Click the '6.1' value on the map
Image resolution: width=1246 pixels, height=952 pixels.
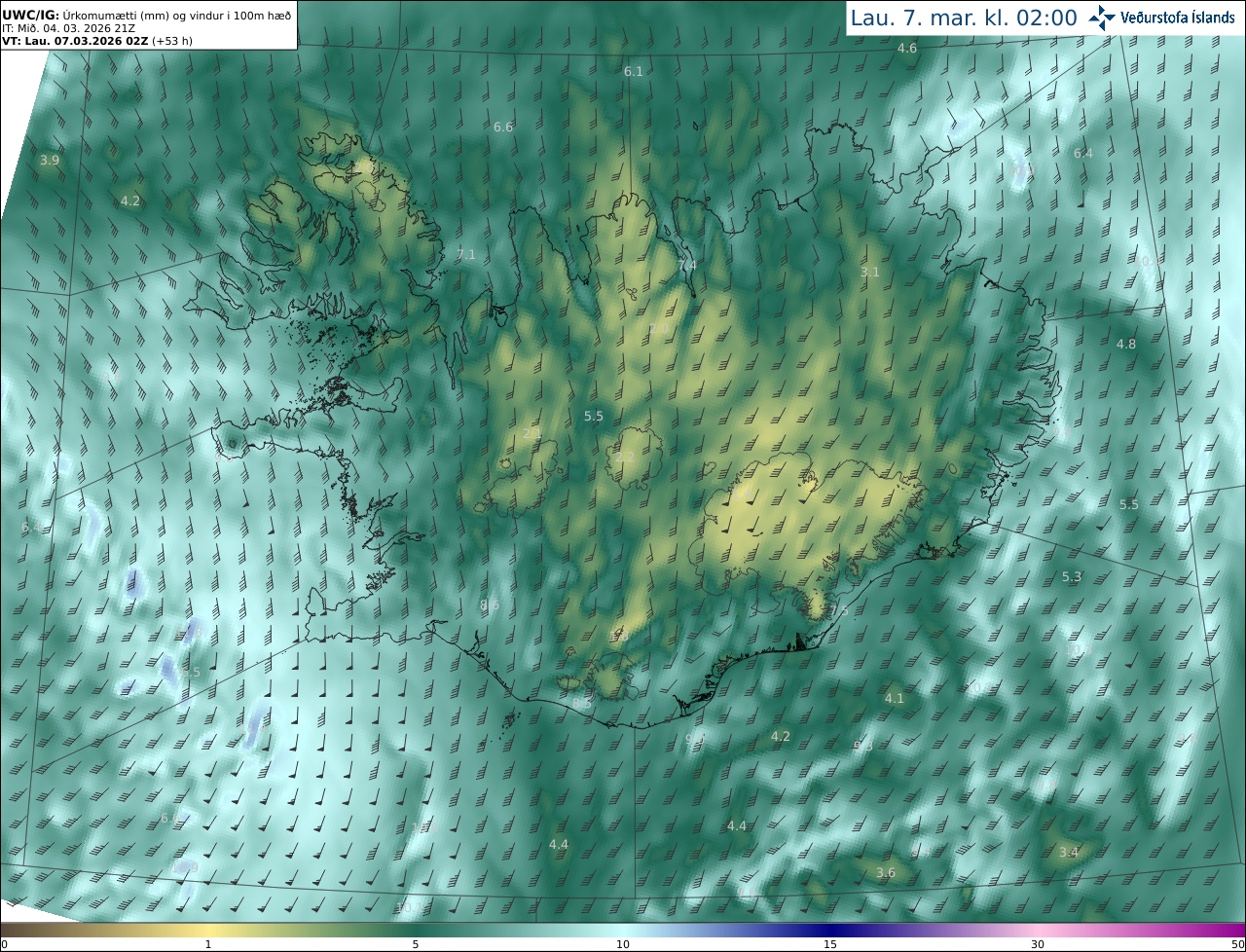tap(634, 72)
